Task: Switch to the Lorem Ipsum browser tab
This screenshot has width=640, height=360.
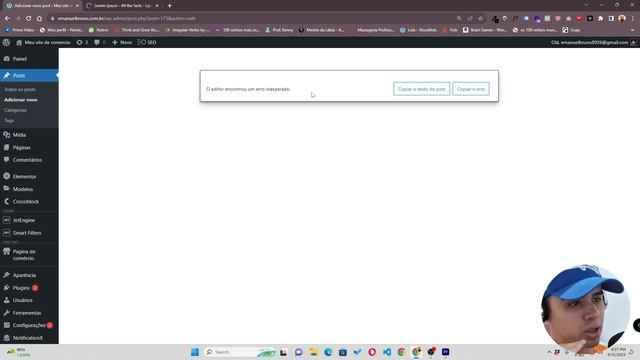Action: pyautogui.click(x=122, y=6)
